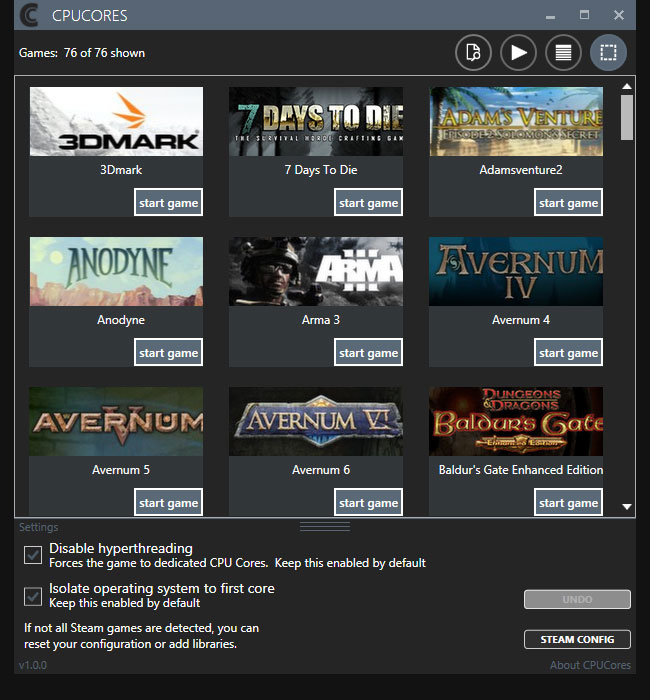Click the 'Baldur's Gate Enhanced Edition' title text
The height and width of the screenshot is (700, 650).
pyautogui.click(x=521, y=470)
